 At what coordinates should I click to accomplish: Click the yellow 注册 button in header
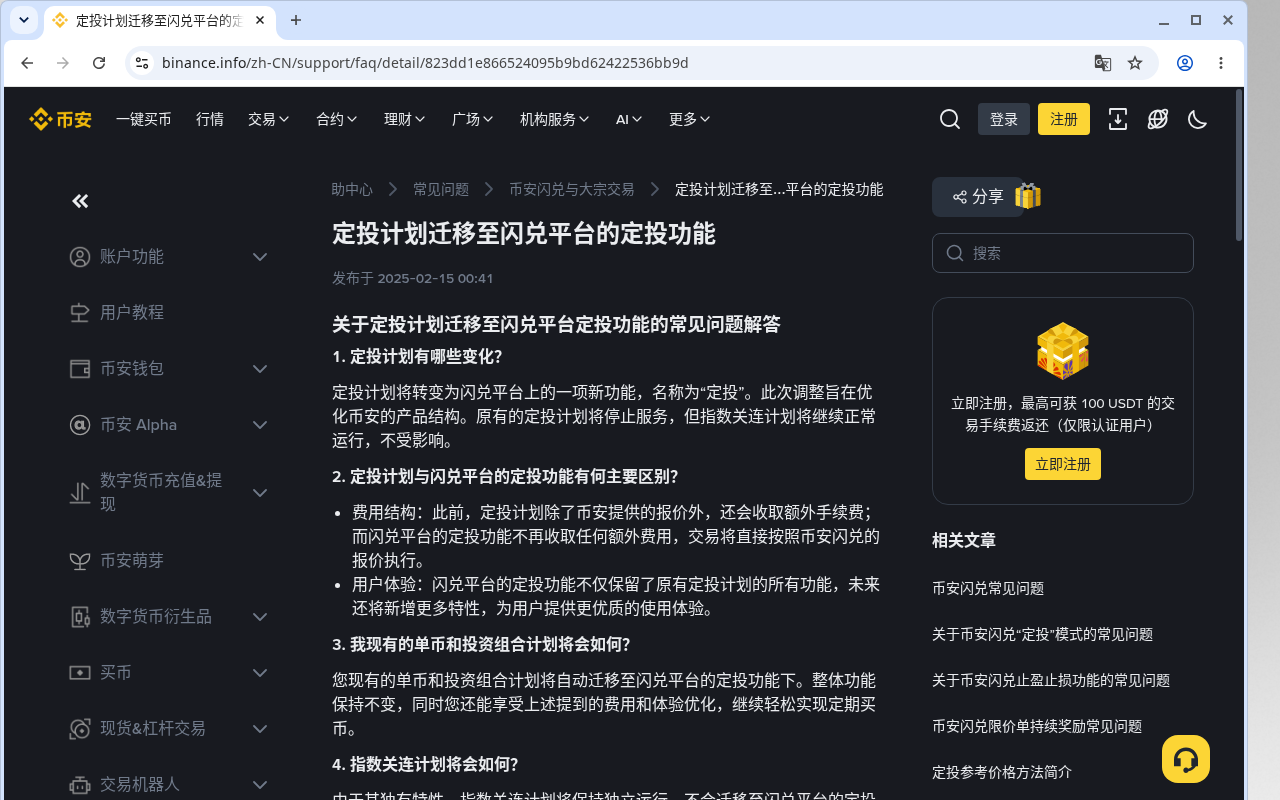[1064, 119]
